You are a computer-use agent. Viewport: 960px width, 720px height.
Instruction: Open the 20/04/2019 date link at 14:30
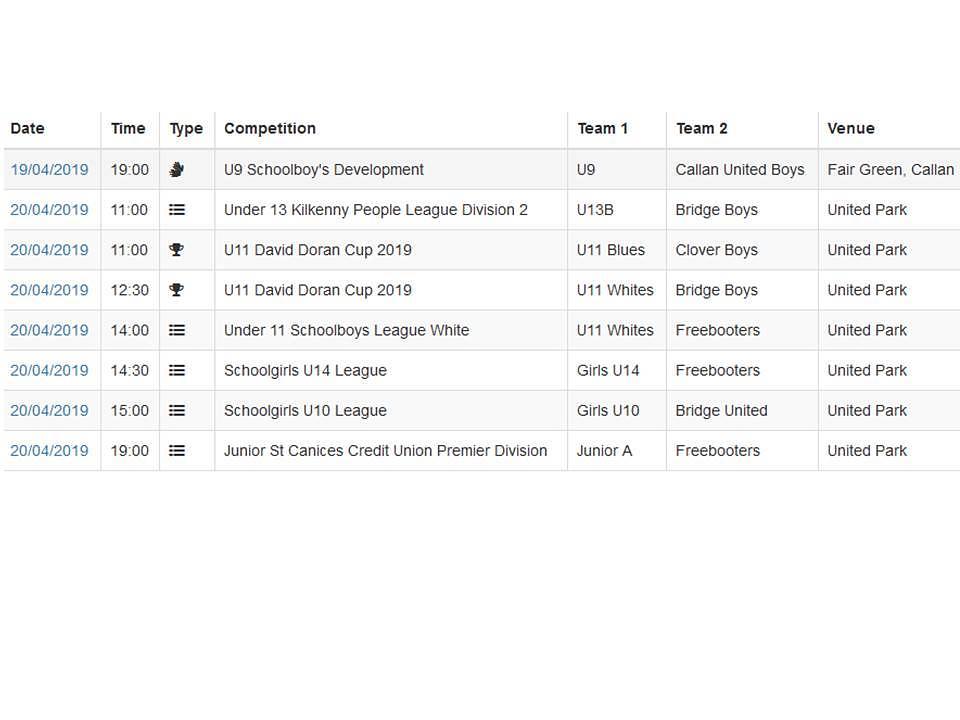(x=49, y=370)
